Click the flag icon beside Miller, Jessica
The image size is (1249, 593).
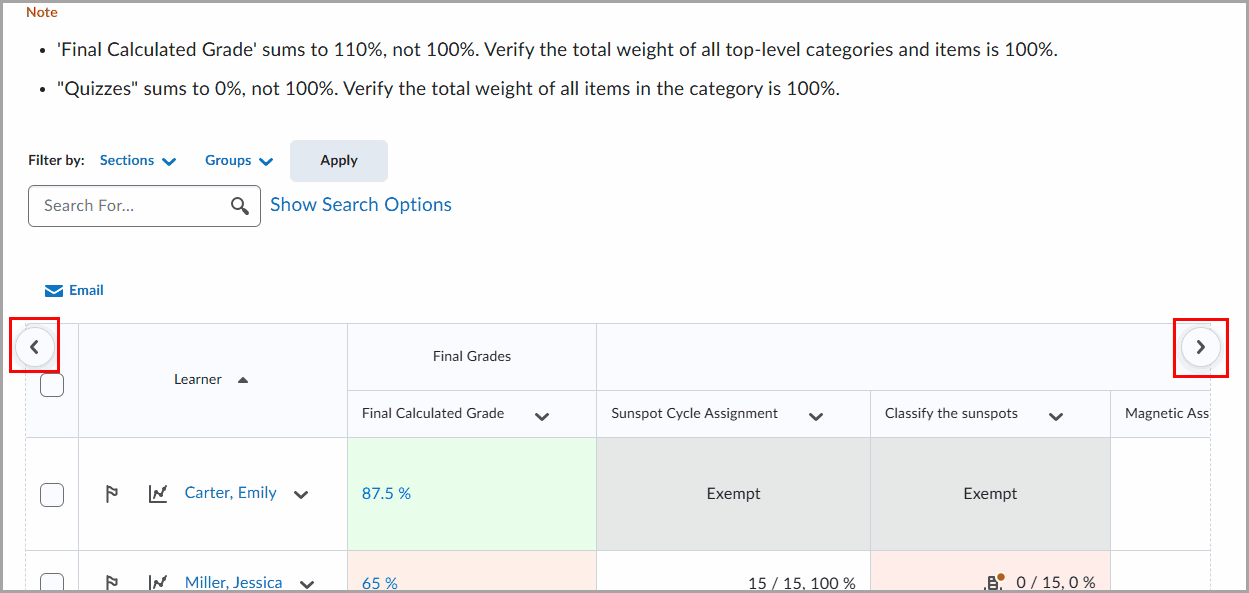click(x=111, y=581)
